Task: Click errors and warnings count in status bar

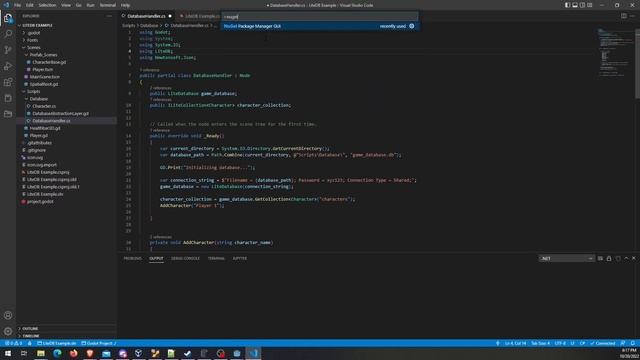Action: click(x=13, y=343)
